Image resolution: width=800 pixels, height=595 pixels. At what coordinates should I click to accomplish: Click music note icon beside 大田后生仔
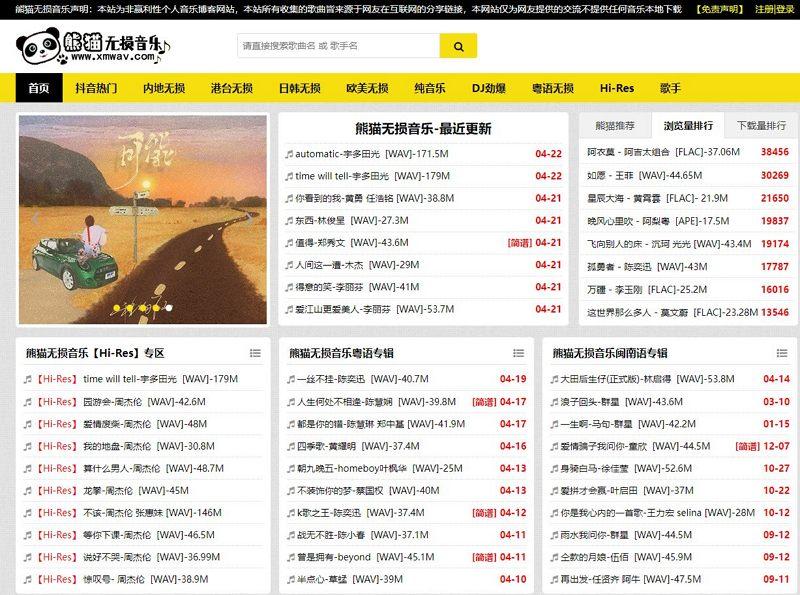[554, 379]
